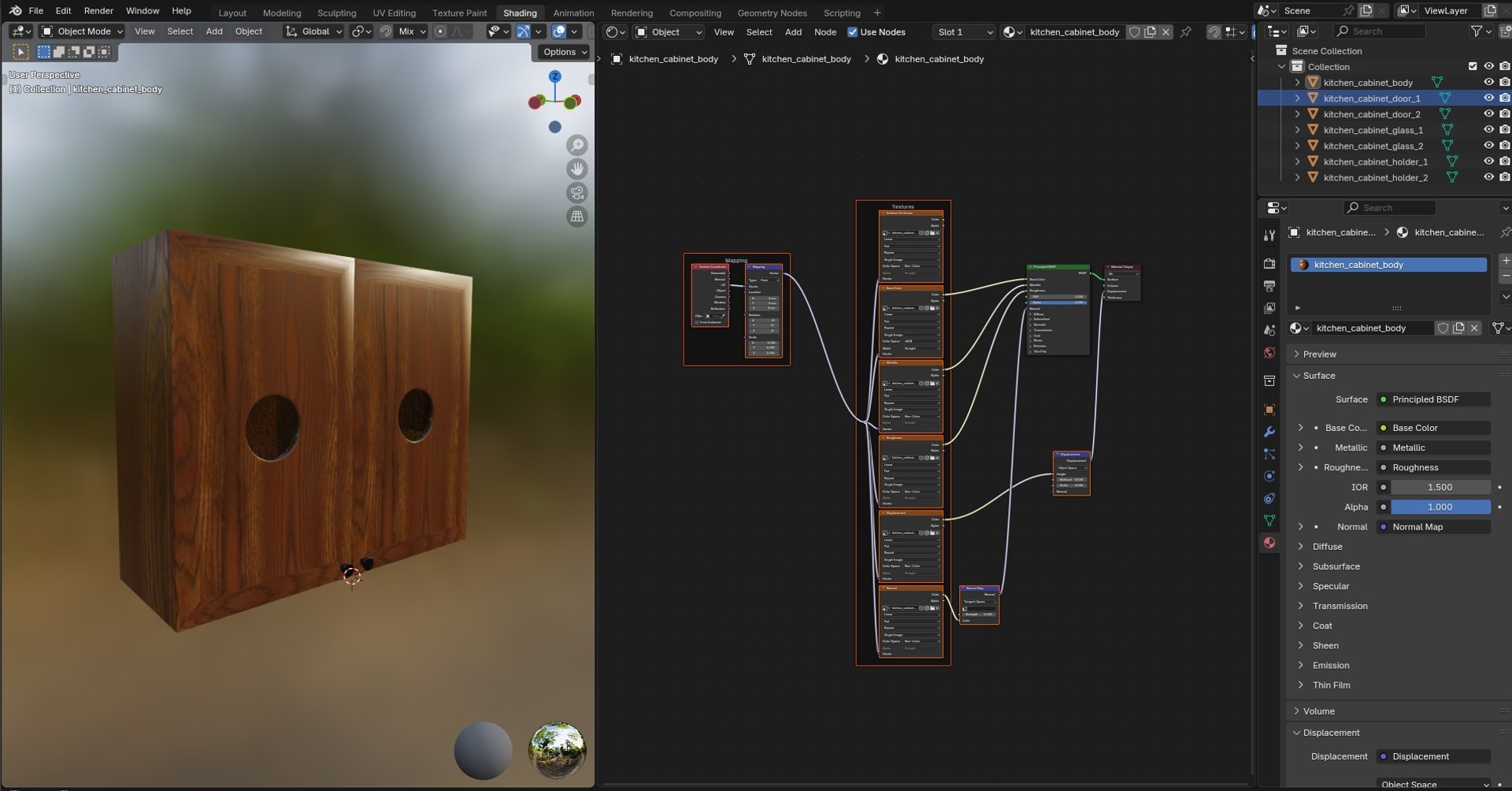This screenshot has width=1512, height=791.
Task: Switch to Geometry Nodes workspace
Action: (x=772, y=13)
